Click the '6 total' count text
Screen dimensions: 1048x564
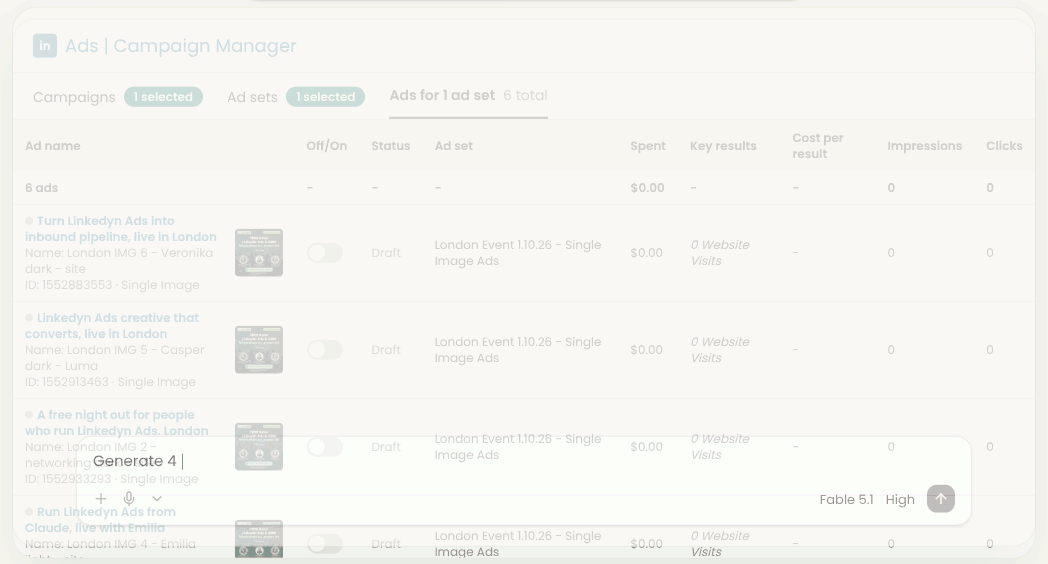point(525,96)
